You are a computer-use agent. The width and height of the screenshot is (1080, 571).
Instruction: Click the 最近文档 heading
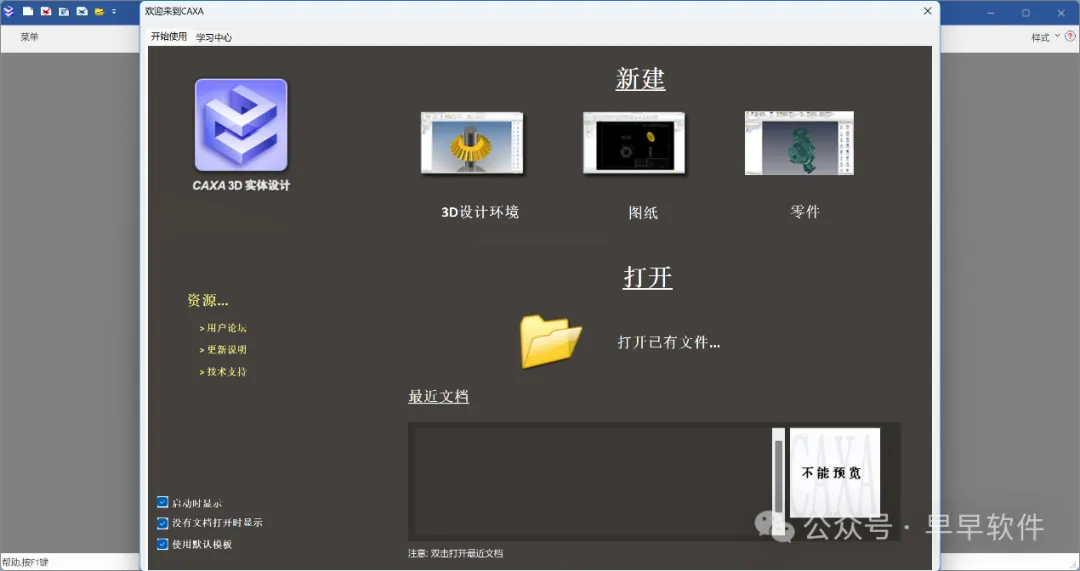click(x=439, y=397)
